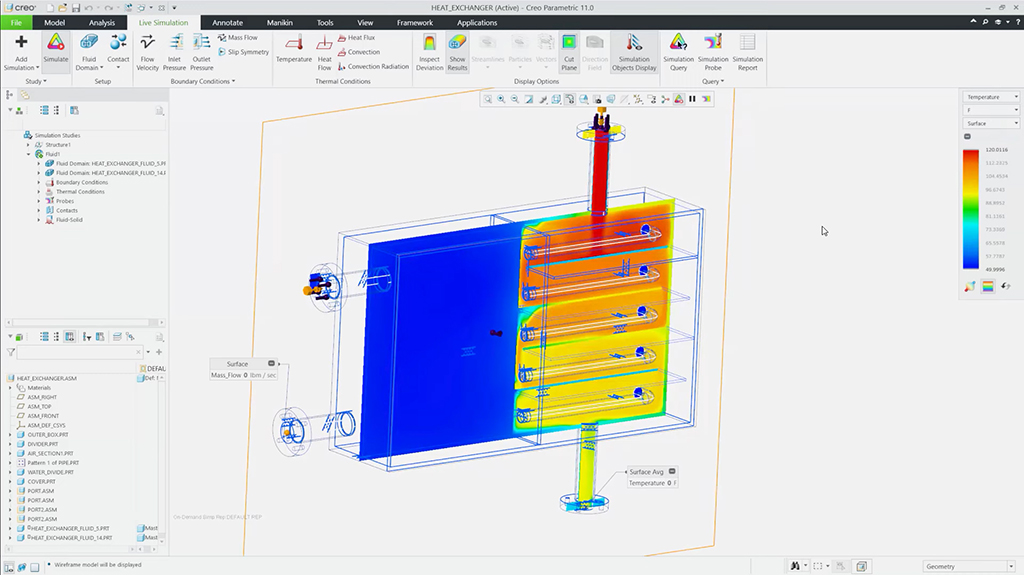Open the temperature unit F dropdown
Image resolution: width=1024 pixels, height=575 pixels.
point(991,110)
